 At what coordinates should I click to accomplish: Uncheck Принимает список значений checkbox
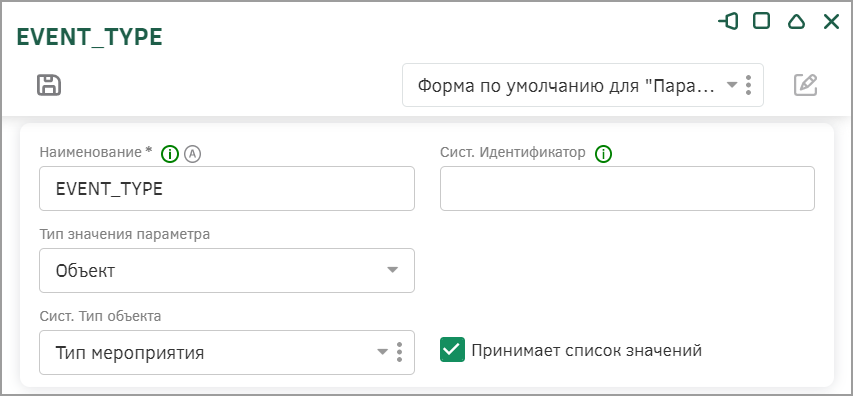pyautogui.click(x=452, y=350)
